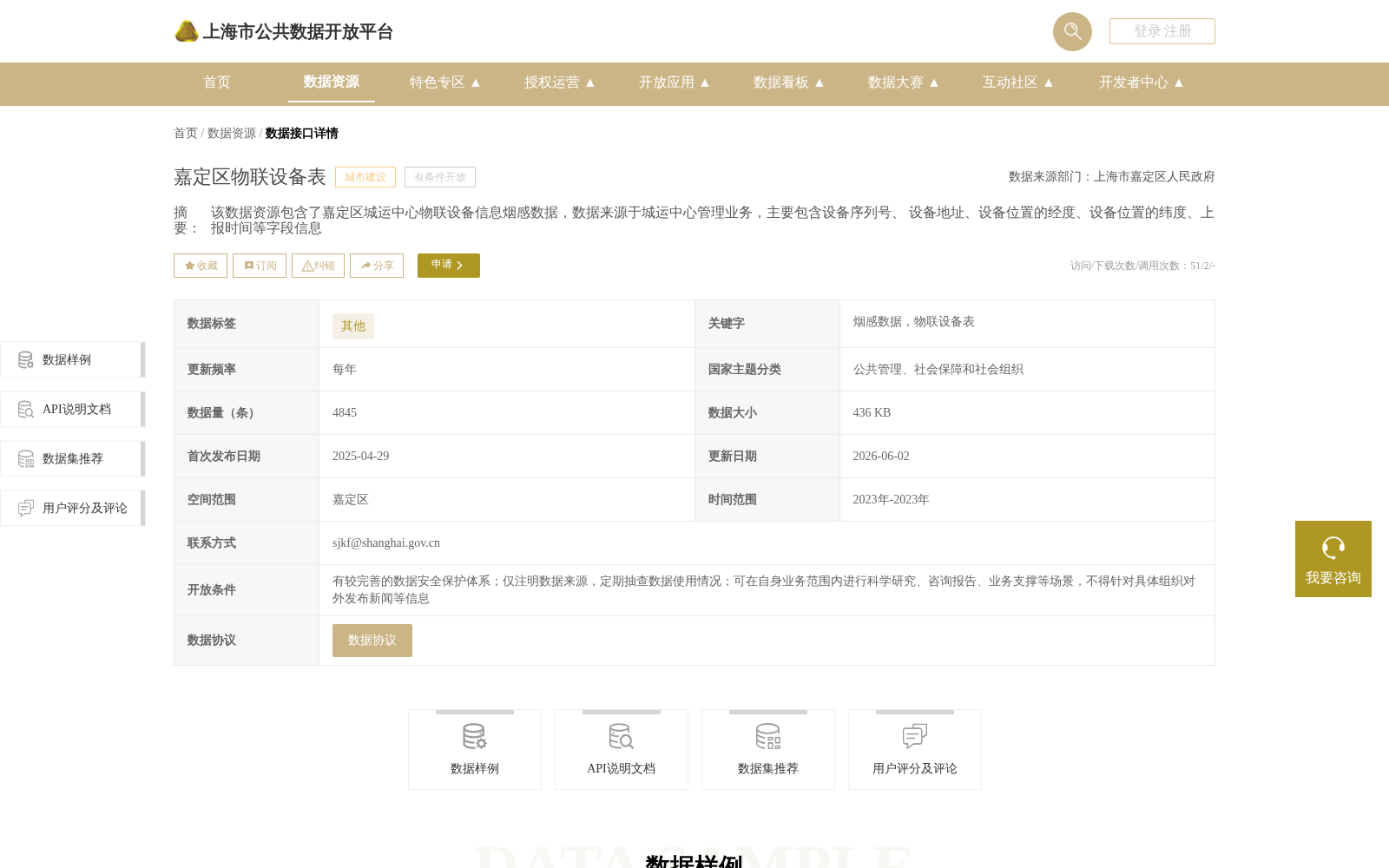Viewport: 1389px width, 868px height.
Task: Click the star icon on the 收藏 button
Action: [x=189, y=266]
